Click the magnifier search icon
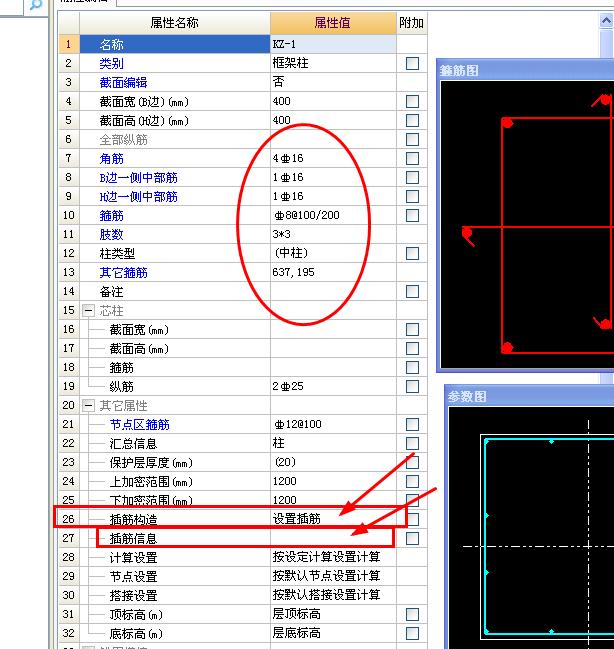Image resolution: width=614 pixels, height=649 pixels. (36, 5)
